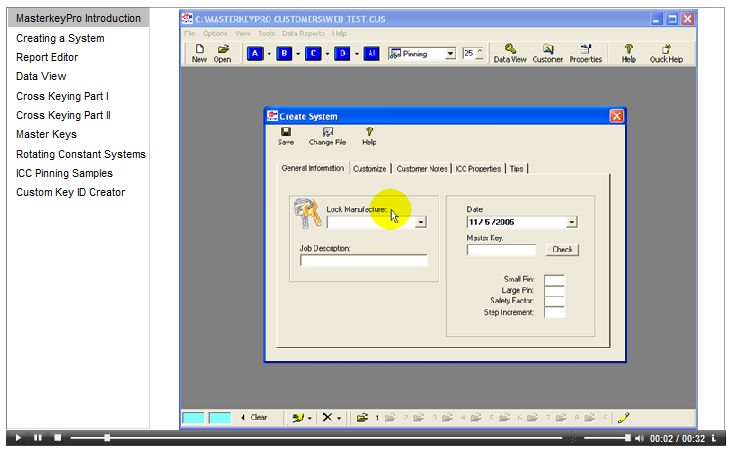Expand the C button dropdown arrow
The image size is (733, 449).
pyautogui.click(x=327, y=54)
